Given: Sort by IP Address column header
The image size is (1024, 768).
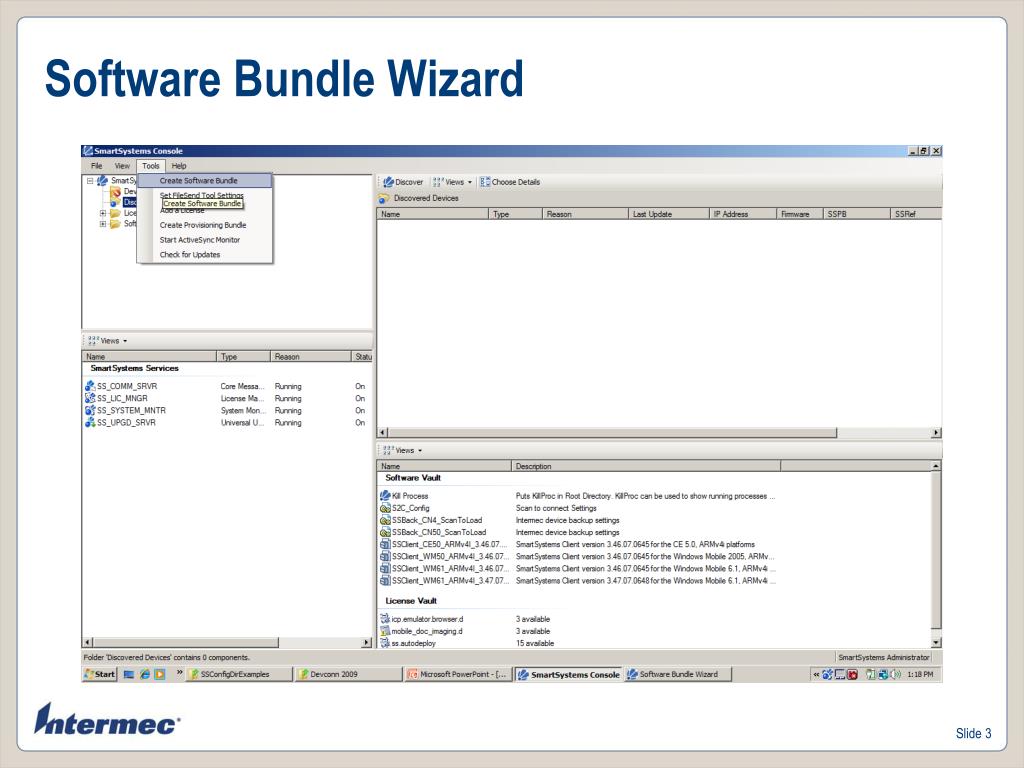Looking at the screenshot, I should [x=743, y=214].
